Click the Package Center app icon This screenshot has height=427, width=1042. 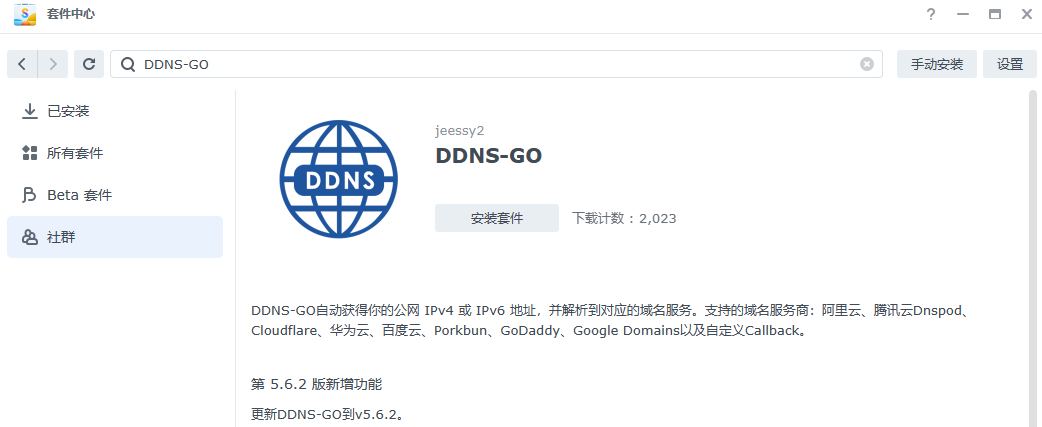(25, 14)
